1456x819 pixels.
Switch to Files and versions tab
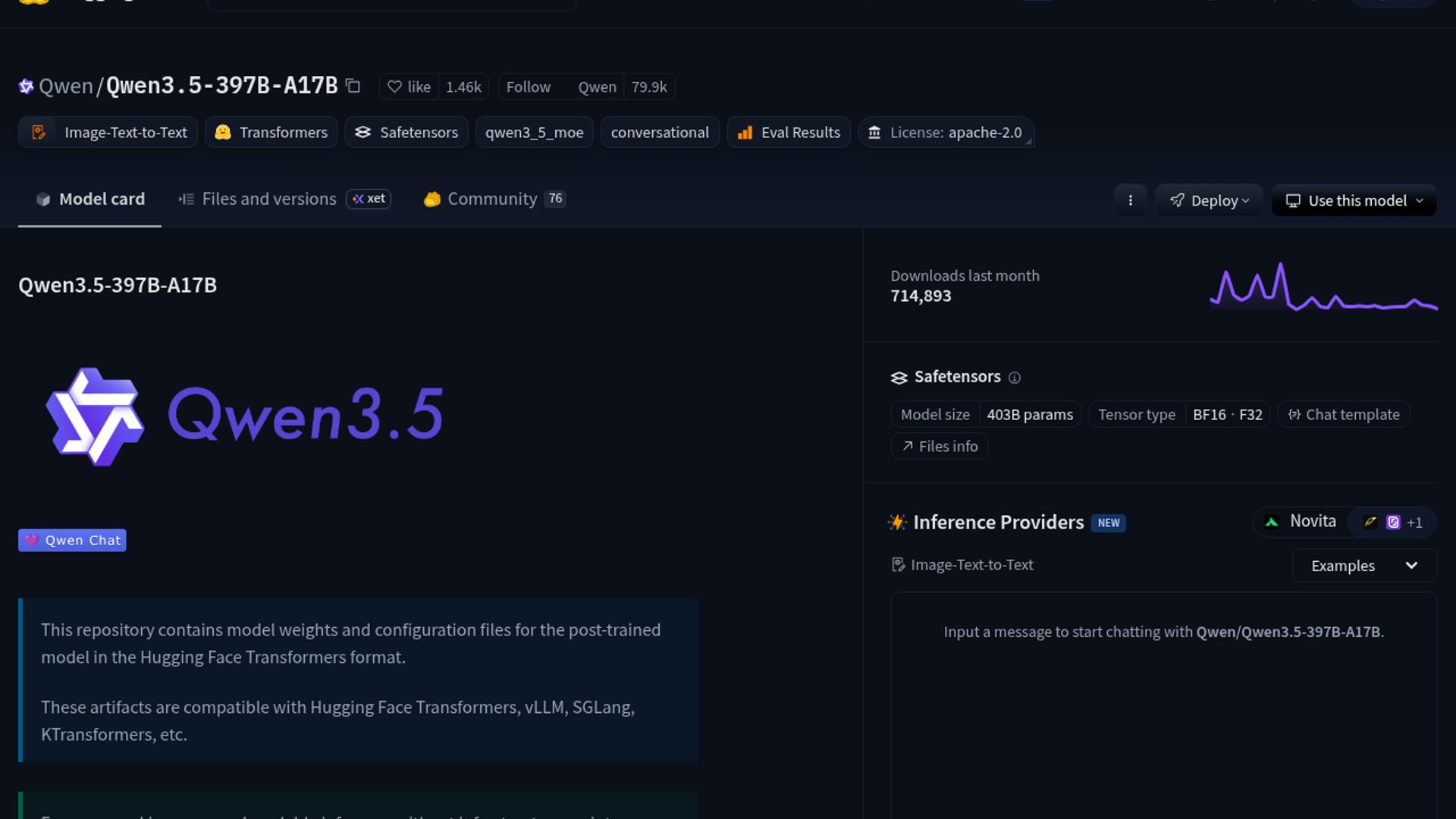point(268,199)
